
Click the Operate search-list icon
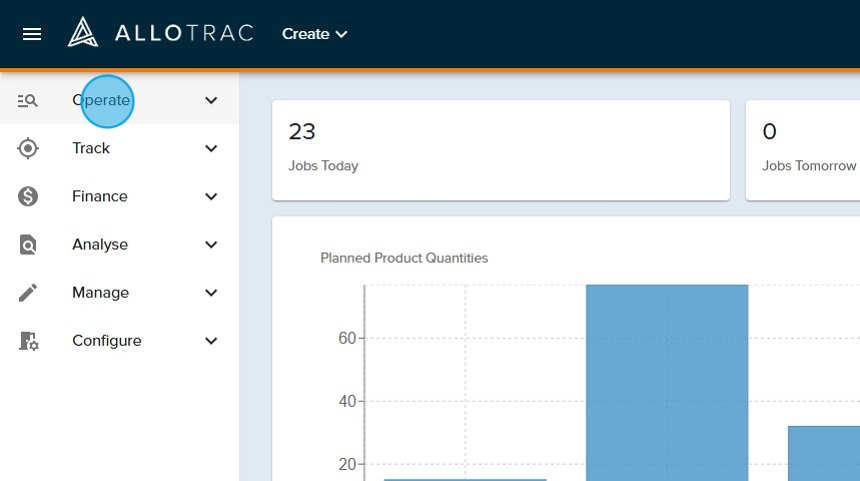click(x=28, y=100)
